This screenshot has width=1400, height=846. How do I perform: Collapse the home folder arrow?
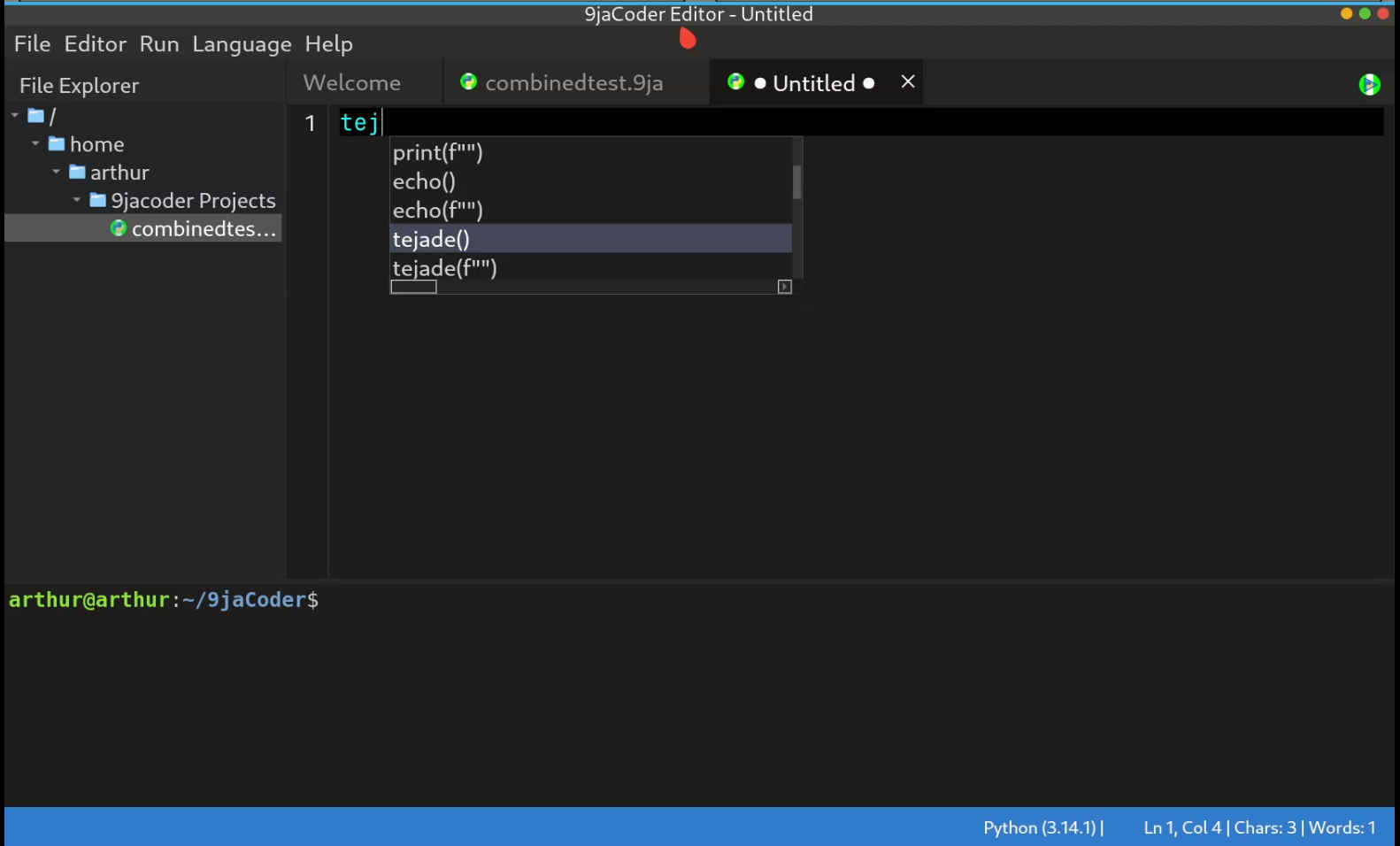point(35,144)
